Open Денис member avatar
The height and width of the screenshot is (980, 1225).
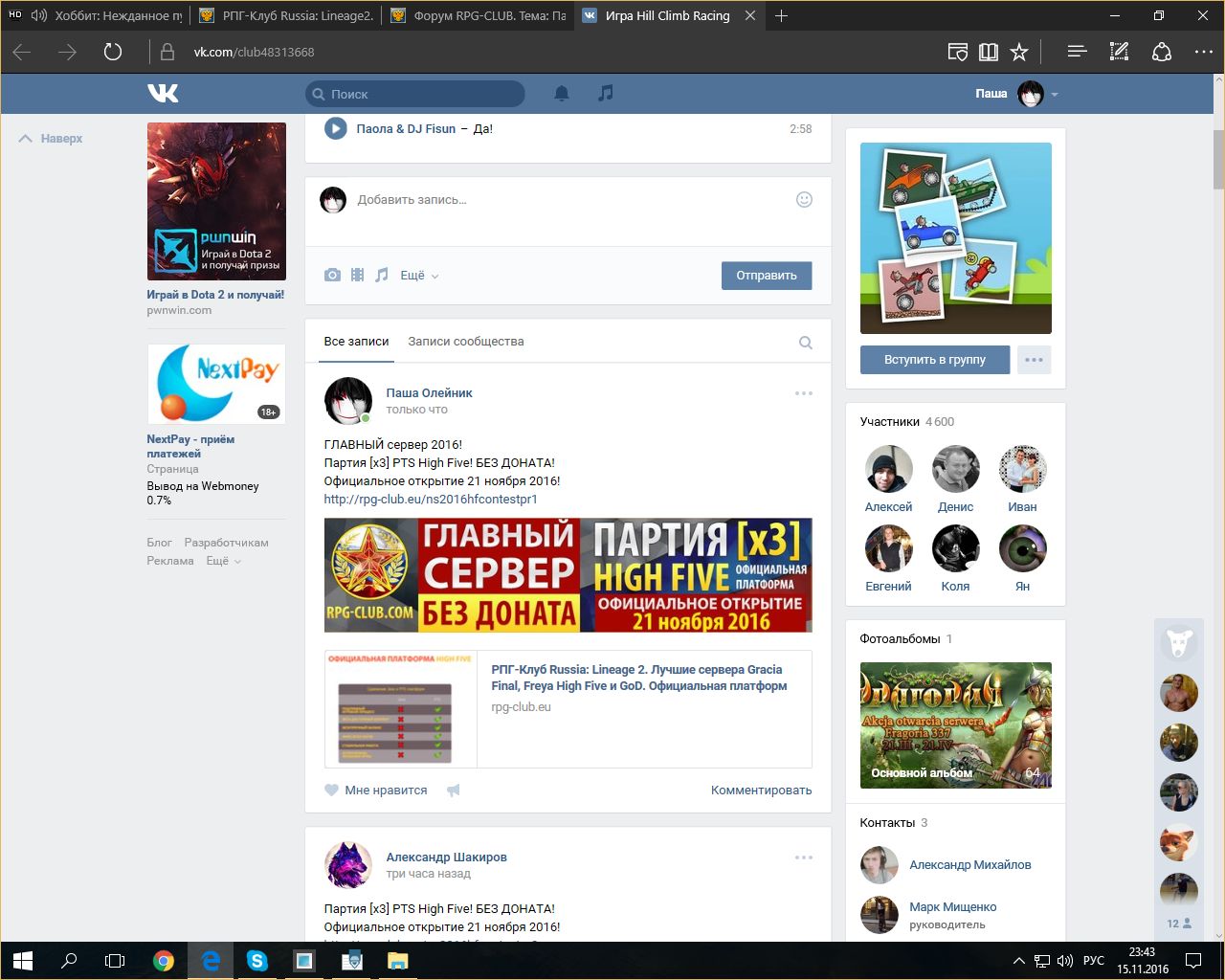click(x=955, y=469)
